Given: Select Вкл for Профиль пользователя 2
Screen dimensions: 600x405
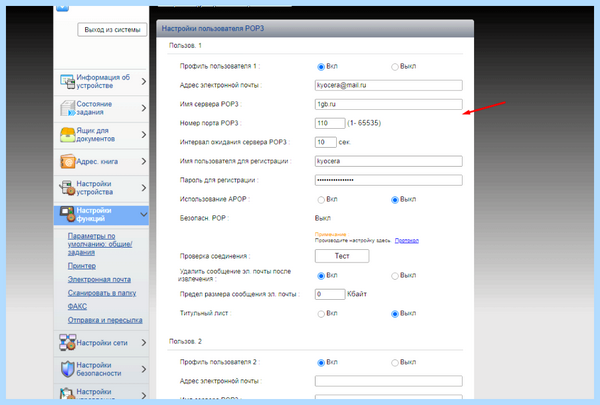Looking at the screenshot, I should click(x=321, y=363).
